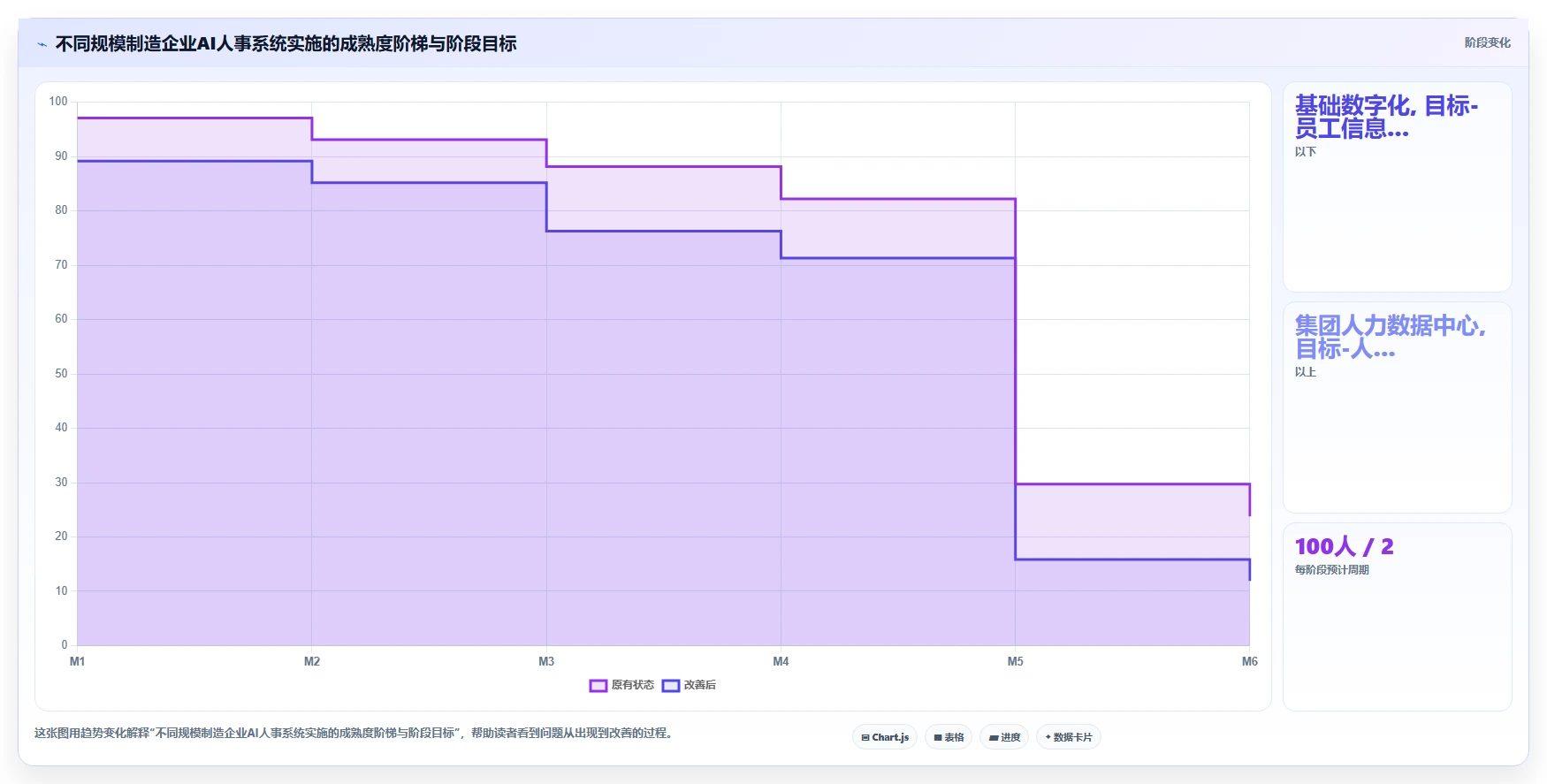Click the purple 原有状态 legend color box
This screenshot has height=784, width=1547.
(x=598, y=685)
